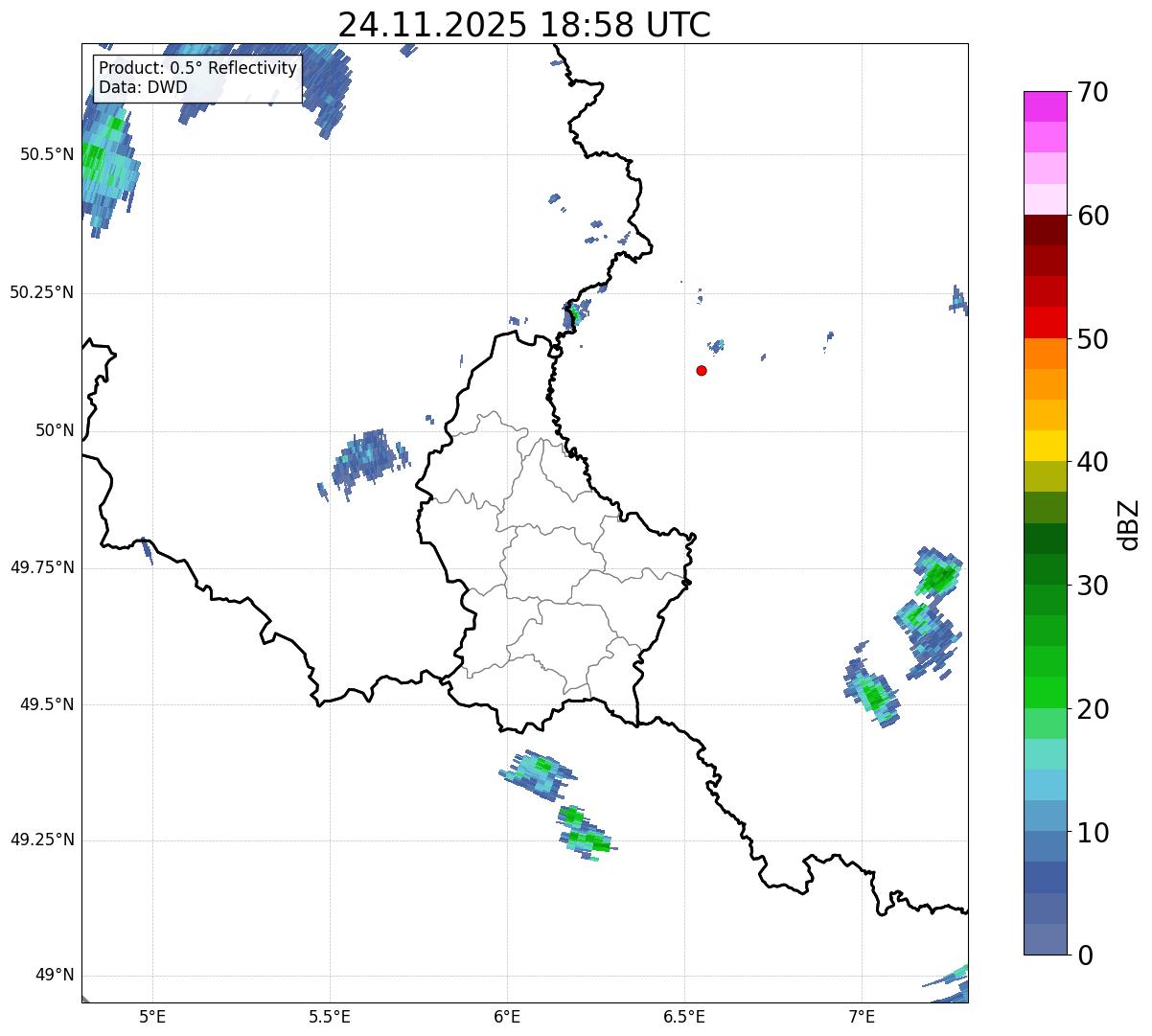Click the '6°E' longitude label
The image size is (1152, 1036).
(x=507, y=1016)
